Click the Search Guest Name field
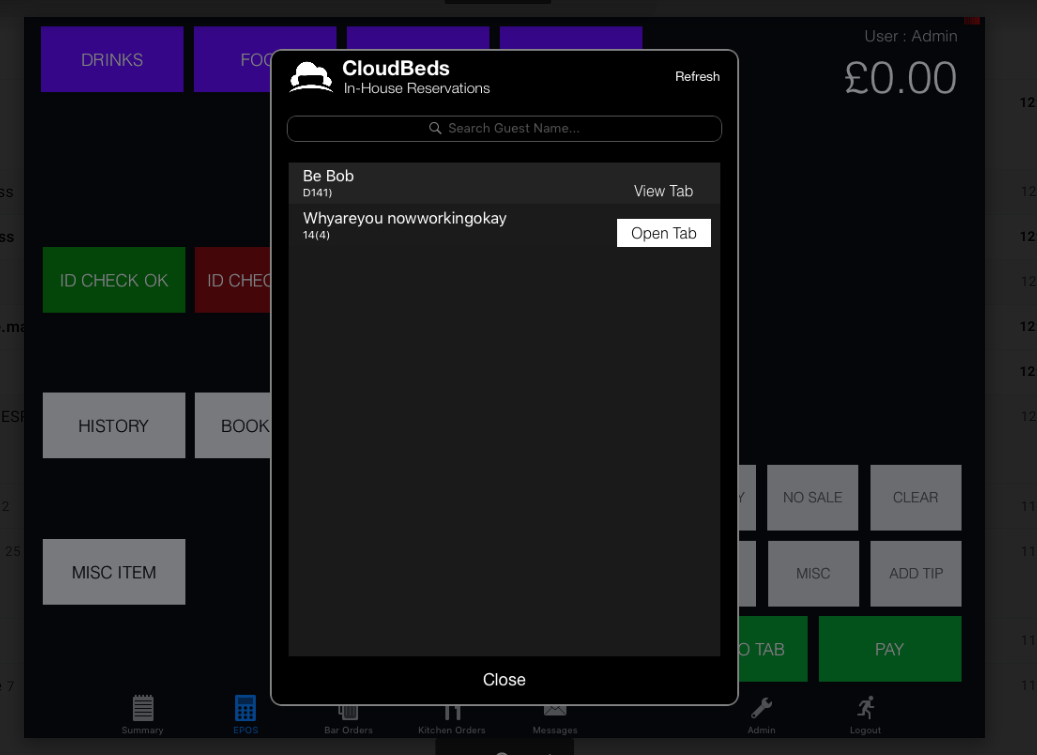This screenshot has height=755, width=1037. [504, 128]
